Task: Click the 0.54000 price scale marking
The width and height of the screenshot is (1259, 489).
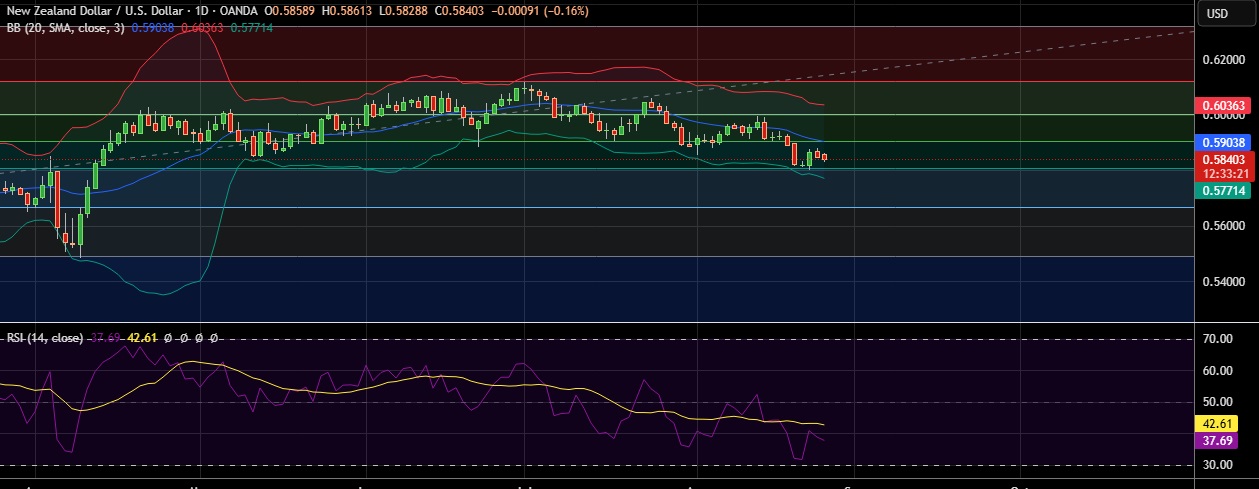Action: coord(1223,282)
